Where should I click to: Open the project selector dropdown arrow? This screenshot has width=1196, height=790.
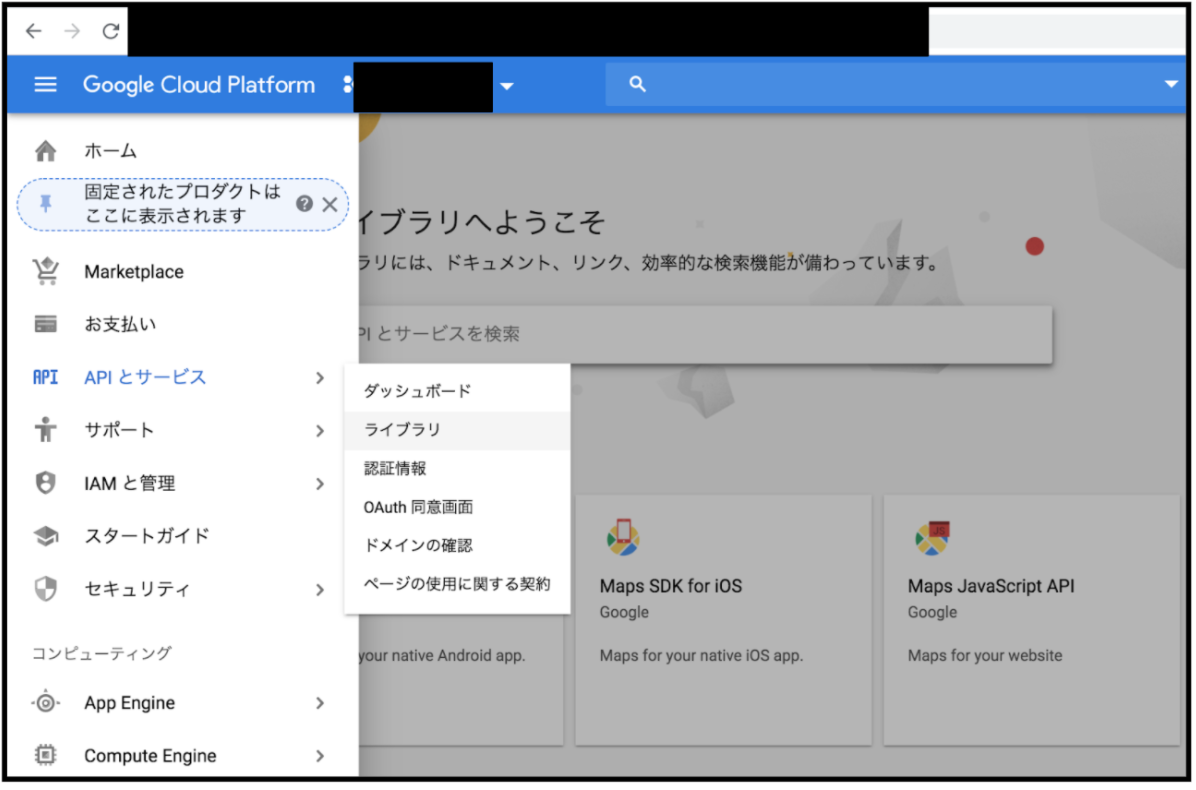(507, 86)
